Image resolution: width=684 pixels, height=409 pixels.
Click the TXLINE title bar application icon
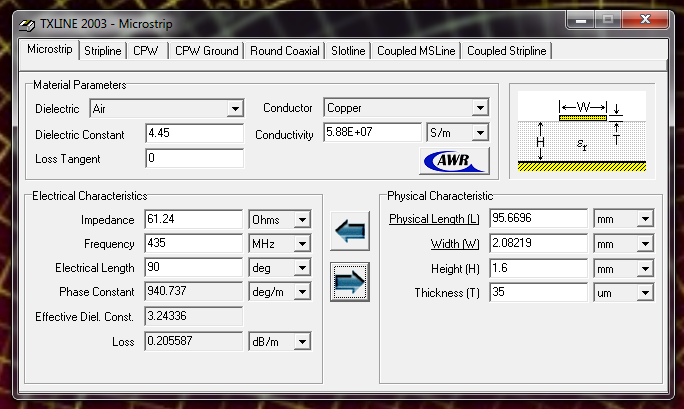27,24
